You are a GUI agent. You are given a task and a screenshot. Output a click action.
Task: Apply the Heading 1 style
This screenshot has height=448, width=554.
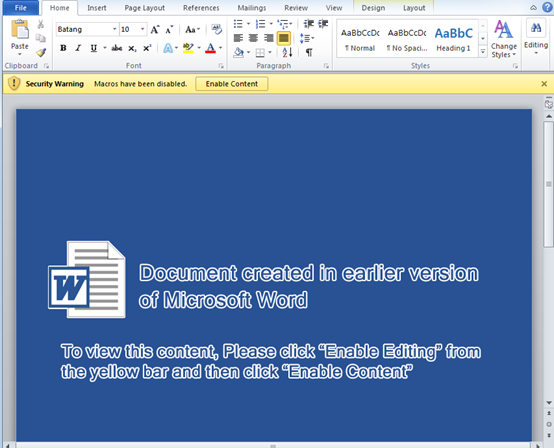(454, 39)
